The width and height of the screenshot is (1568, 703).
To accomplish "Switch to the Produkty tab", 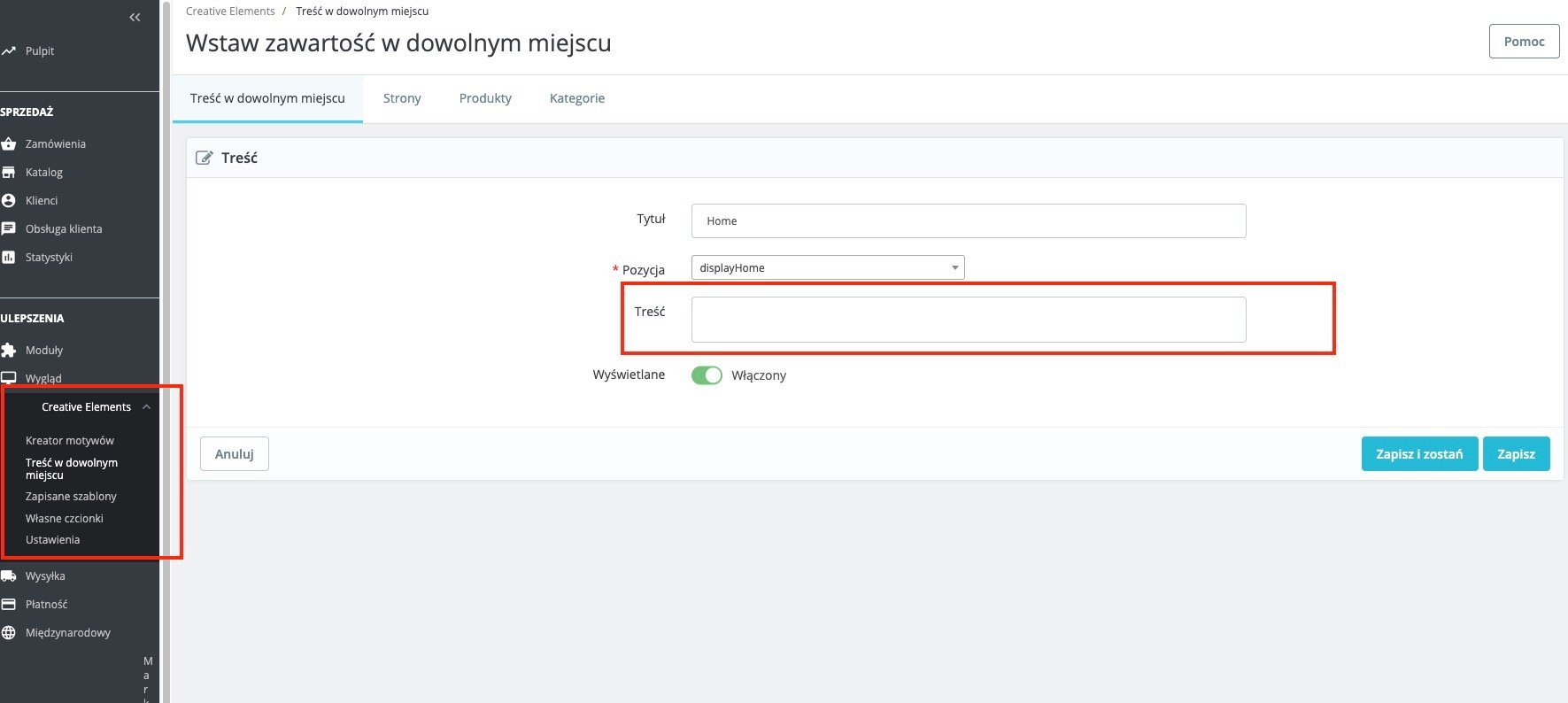I will pos(485,98).
